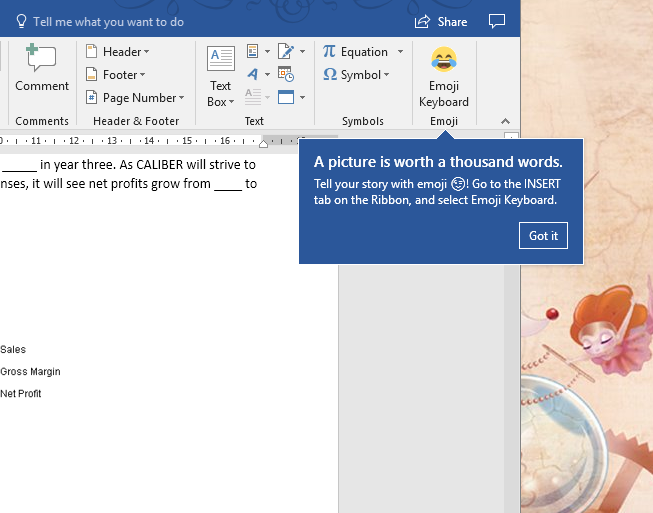Collapse the ribbon with the chevron
Viewport: 653px width, 513px height.
(505, 121)
